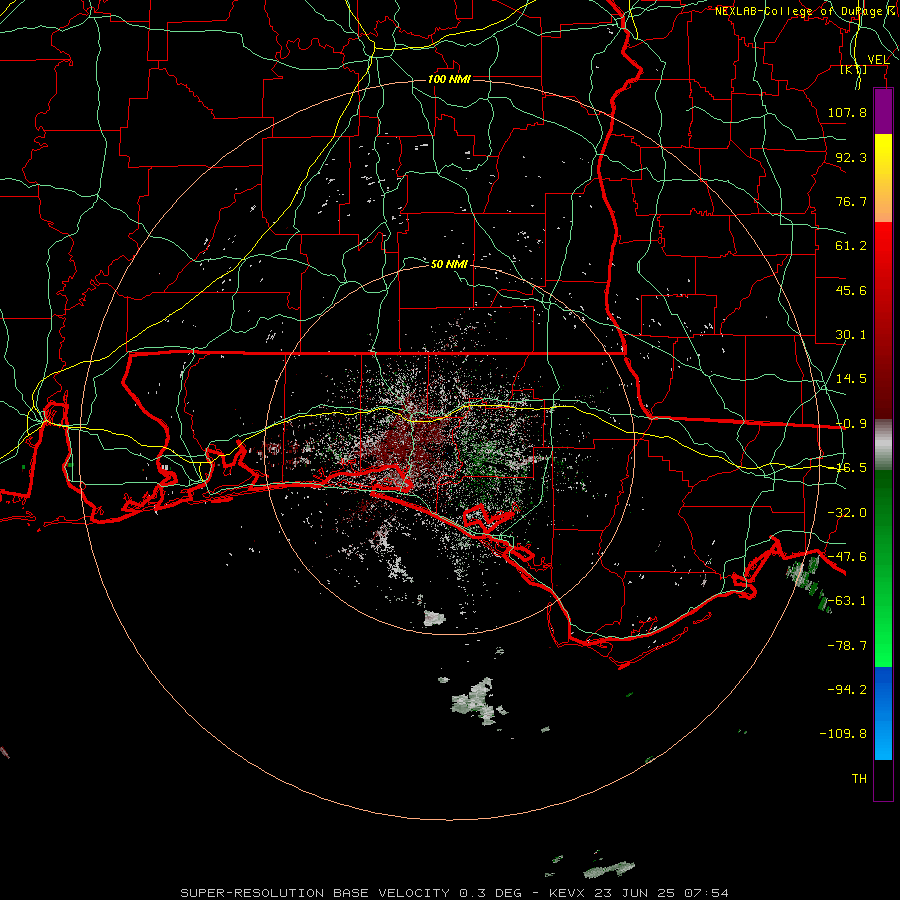The width and height of the screenshot is (900, 900).
Task: Click the NEXLAB-College of DuPage label
Action: click(x=807, y=11)
